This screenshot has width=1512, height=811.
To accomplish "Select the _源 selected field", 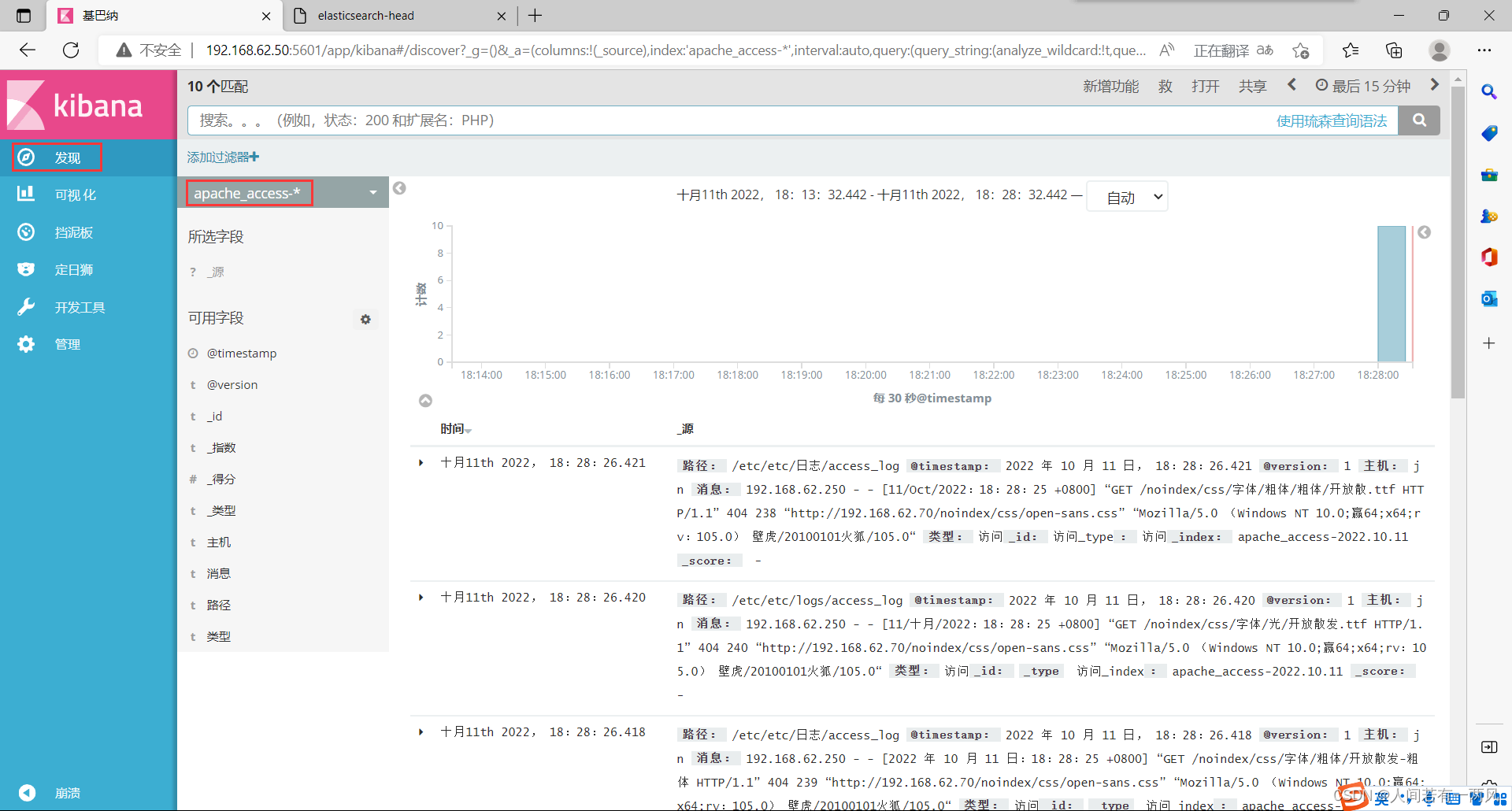I will coord(215,272).
